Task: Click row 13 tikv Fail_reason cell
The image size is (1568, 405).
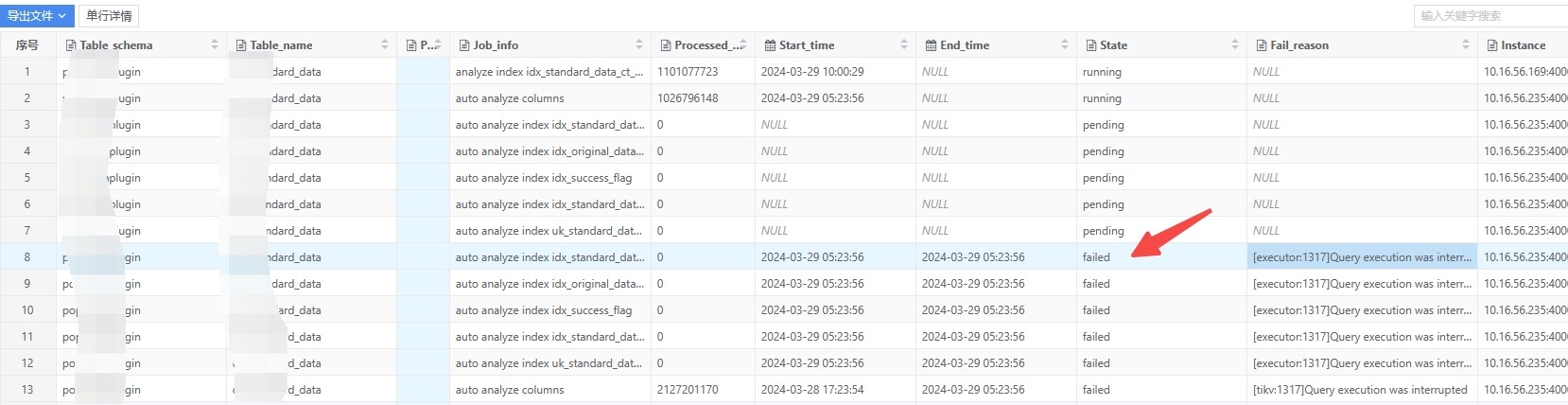Action: pos(1359,390)
